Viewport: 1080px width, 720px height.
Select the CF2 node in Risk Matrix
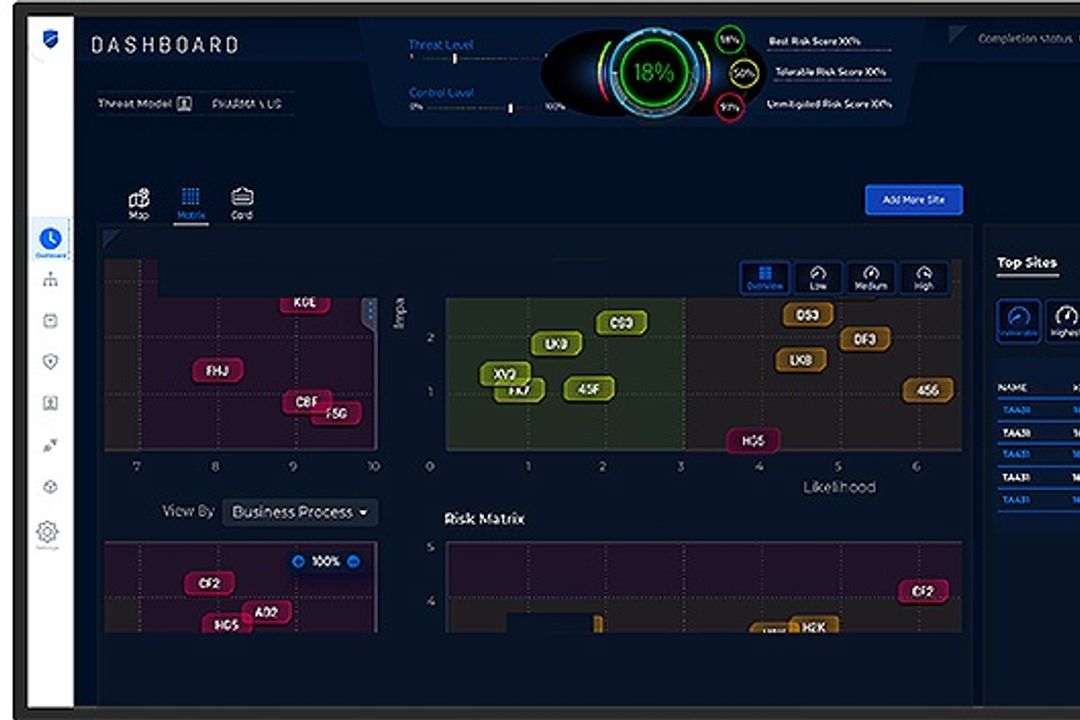click(922, 591)
